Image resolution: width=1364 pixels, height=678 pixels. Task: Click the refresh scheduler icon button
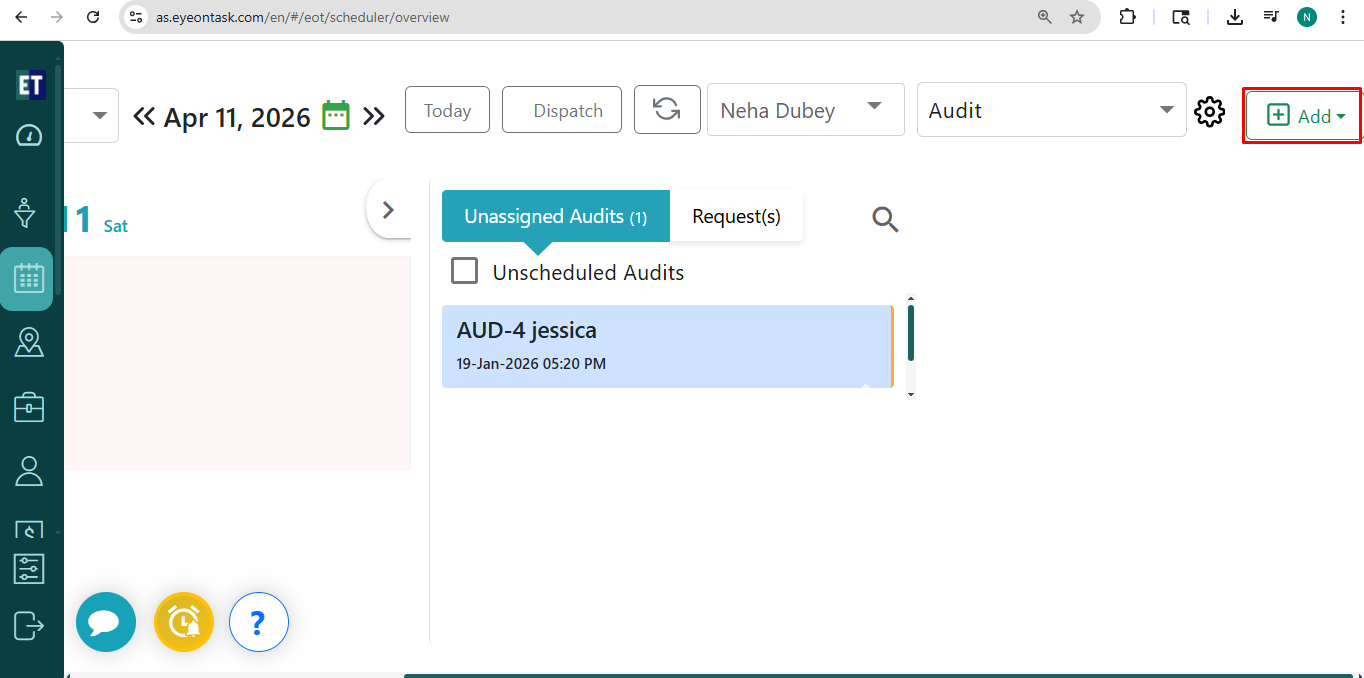coord(667,109)
